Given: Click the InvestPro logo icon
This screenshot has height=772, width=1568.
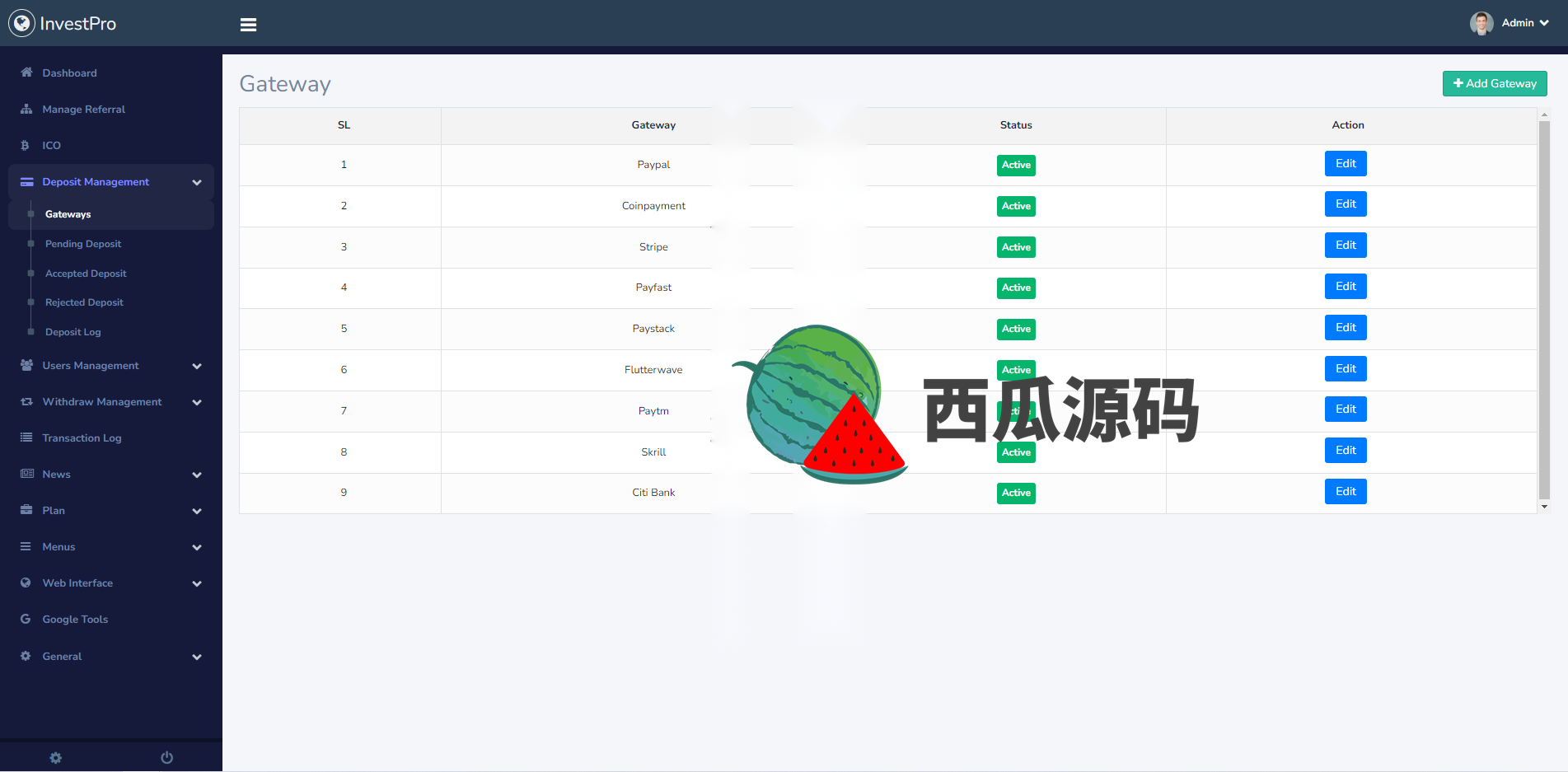Looking at the screenshot, I should [x=21, y=23].
